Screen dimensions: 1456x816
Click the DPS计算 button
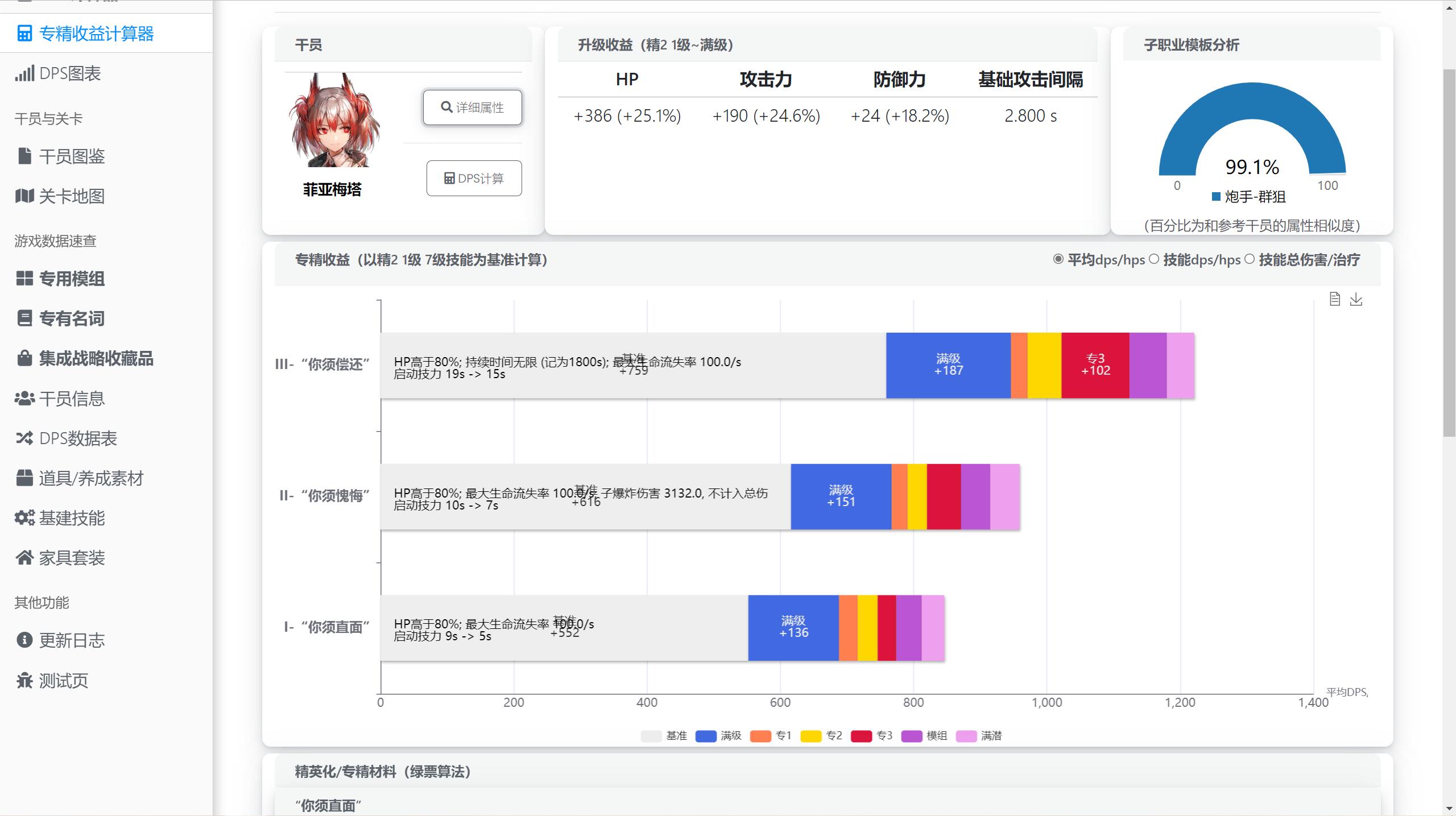(x=474, y=179)
